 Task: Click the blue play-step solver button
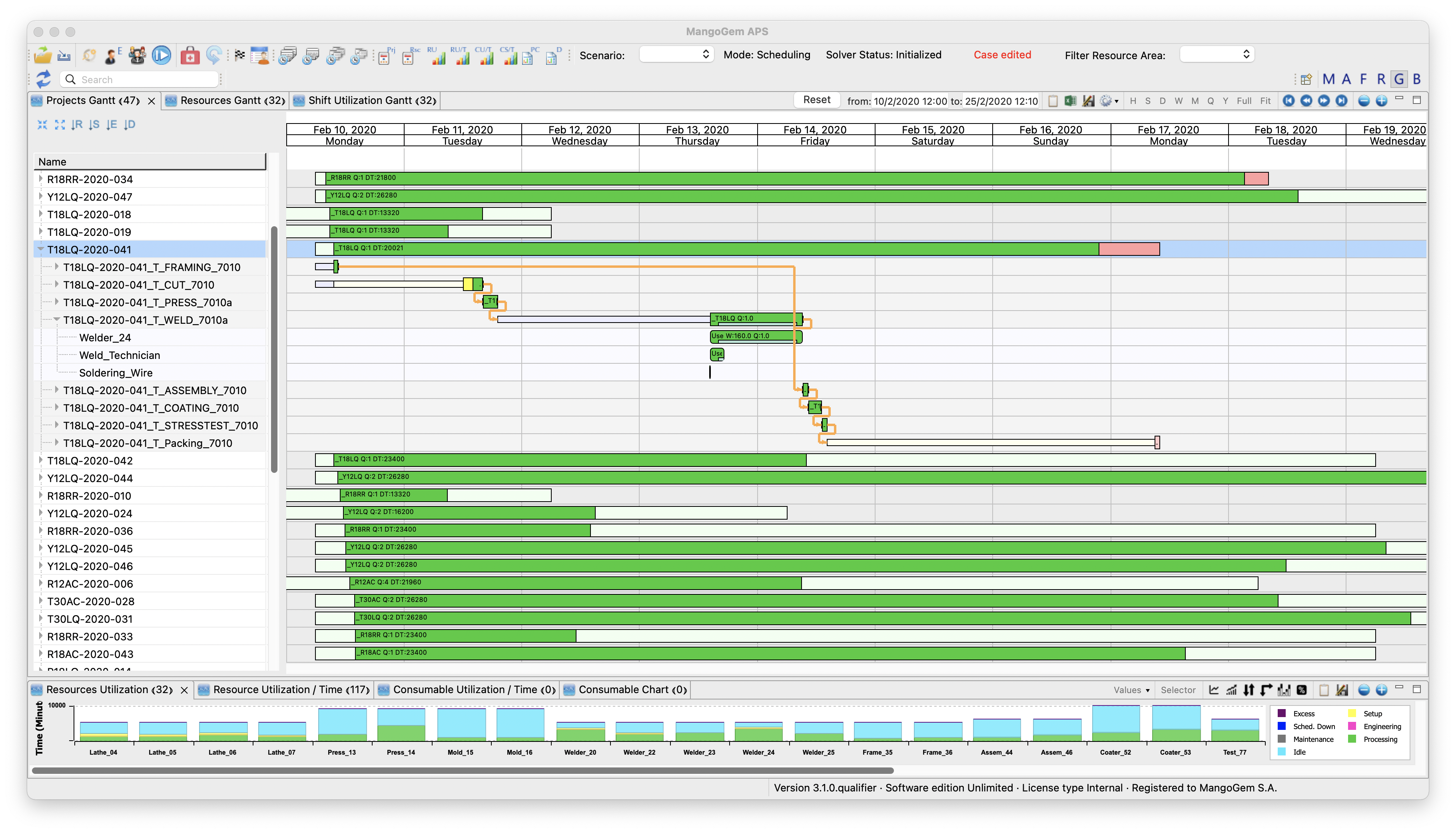click(162, 56)
